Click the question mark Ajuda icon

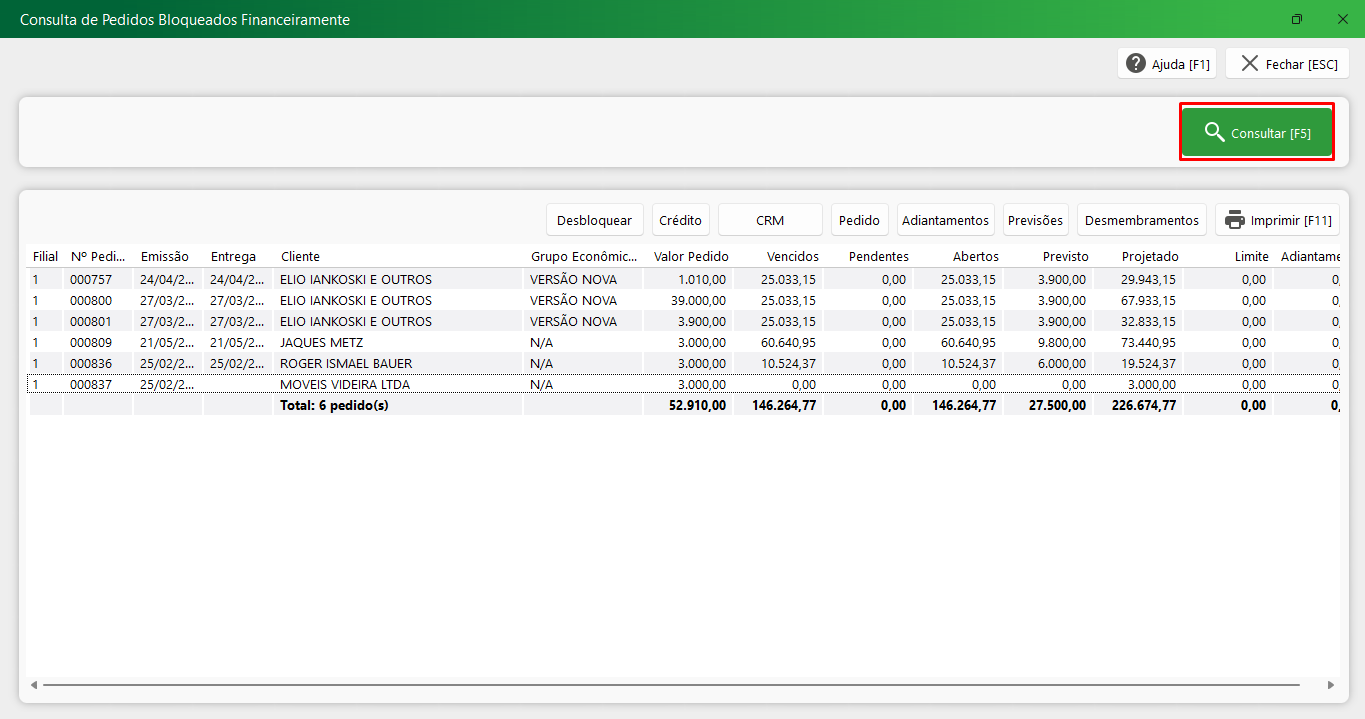pos(1136,64)
